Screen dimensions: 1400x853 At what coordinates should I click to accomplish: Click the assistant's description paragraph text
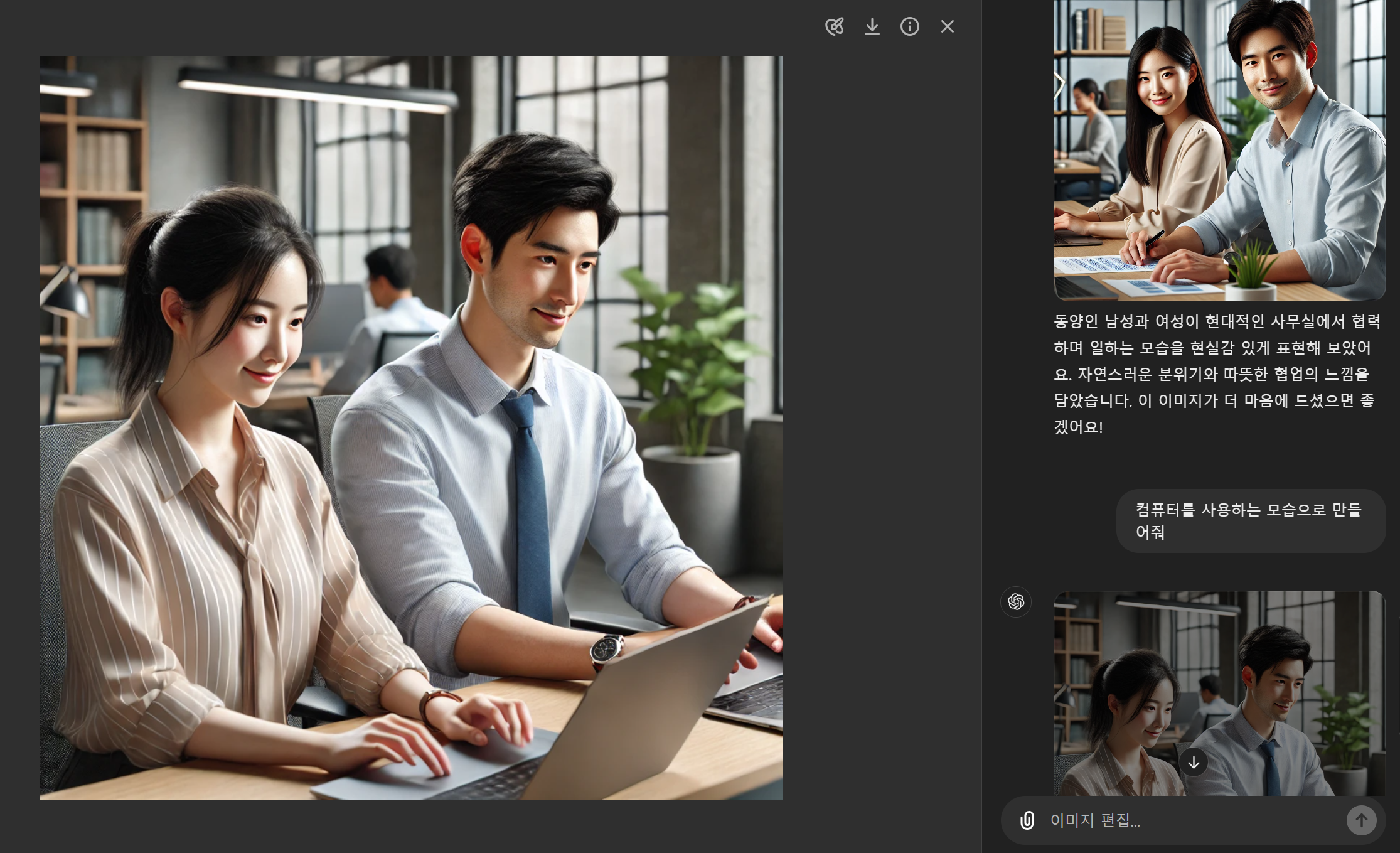pyautogui.click(x=1216, y=374)
